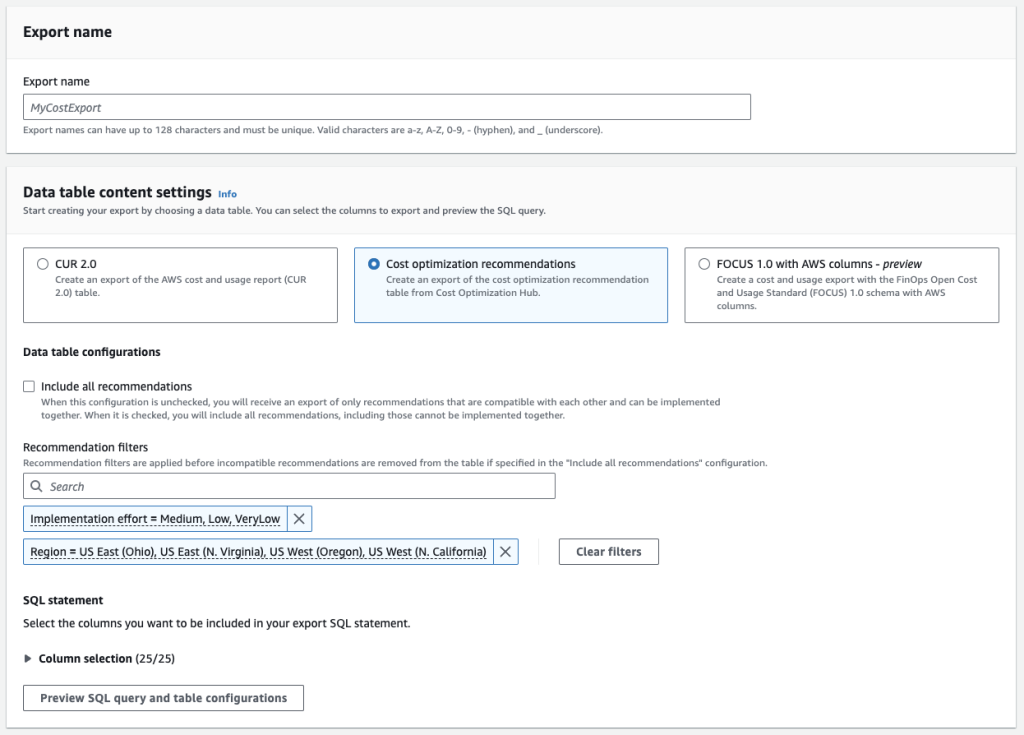Remove the Region filter tag
1024x735 pixels.
505,551
